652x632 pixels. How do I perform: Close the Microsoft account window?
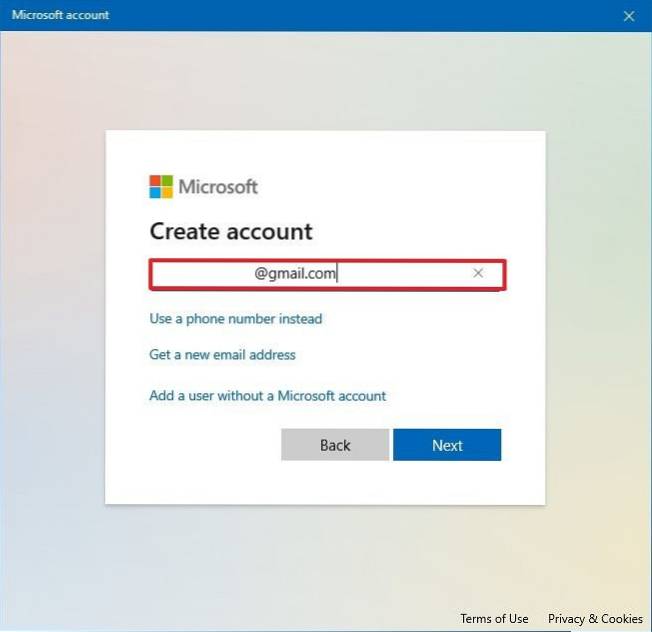[x=629, y=15]
